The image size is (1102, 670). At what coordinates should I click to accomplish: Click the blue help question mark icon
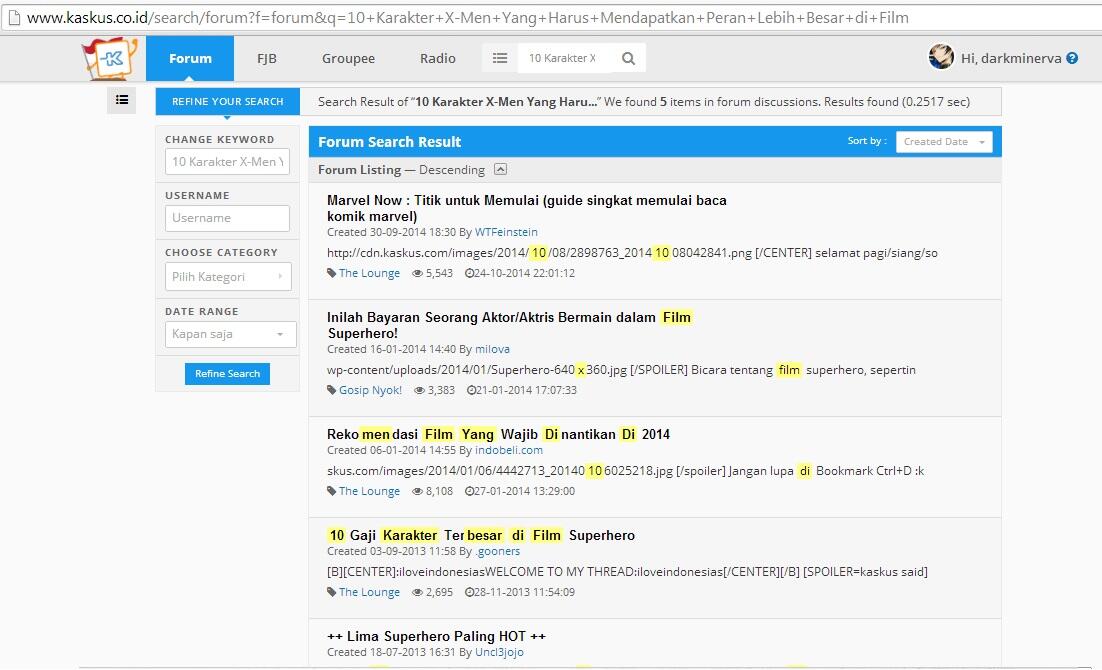pos(1072,58)
